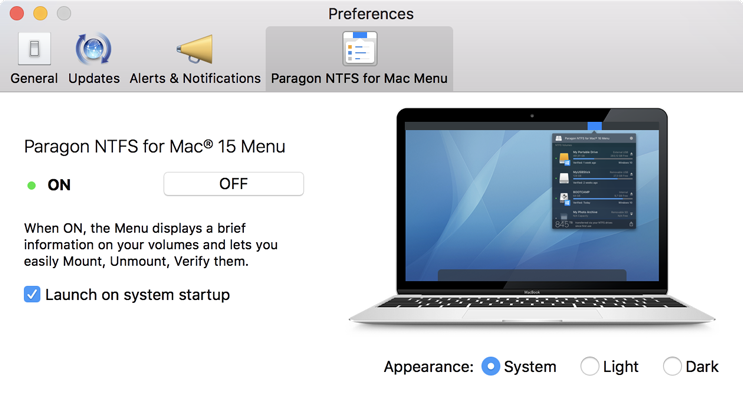Click the MacBook preview illustration
This screenshot has width=743, height=413.
point(532,217)
